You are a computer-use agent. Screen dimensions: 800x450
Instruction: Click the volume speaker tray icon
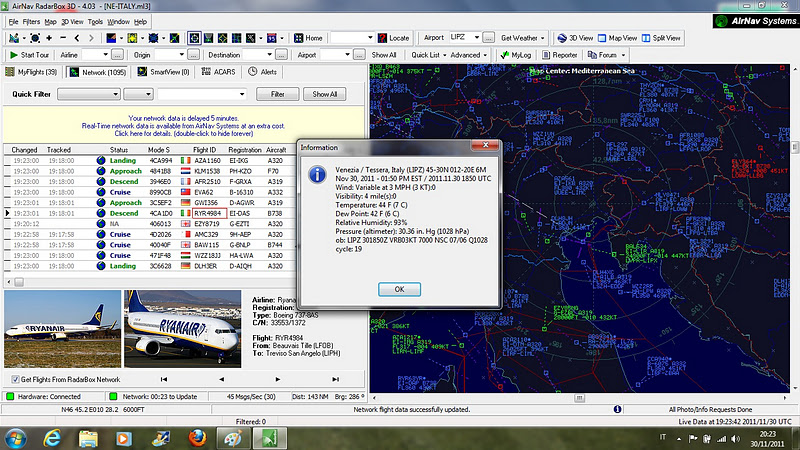[x=735, y=438]
